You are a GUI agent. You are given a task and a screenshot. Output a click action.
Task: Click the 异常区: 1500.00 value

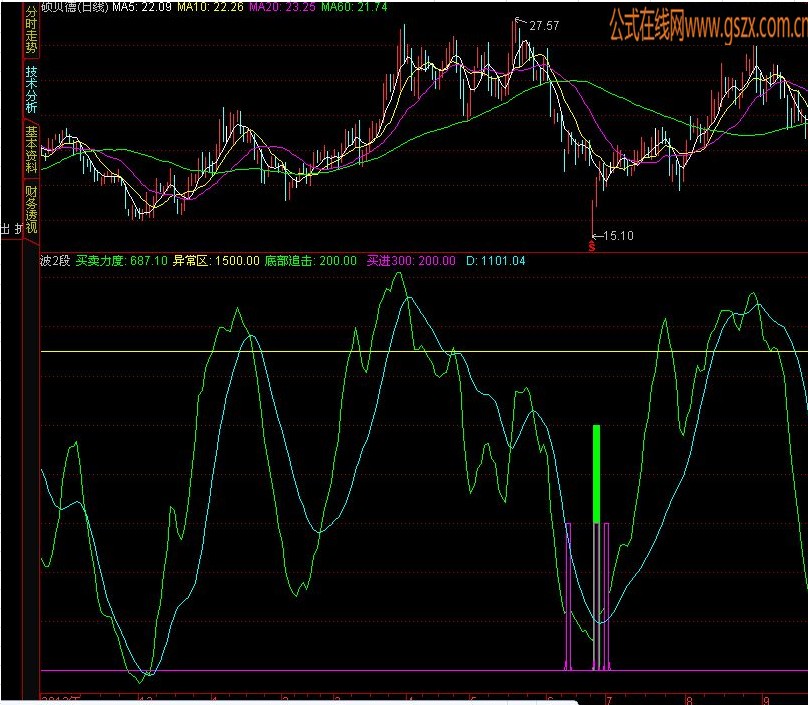[216, 261]
